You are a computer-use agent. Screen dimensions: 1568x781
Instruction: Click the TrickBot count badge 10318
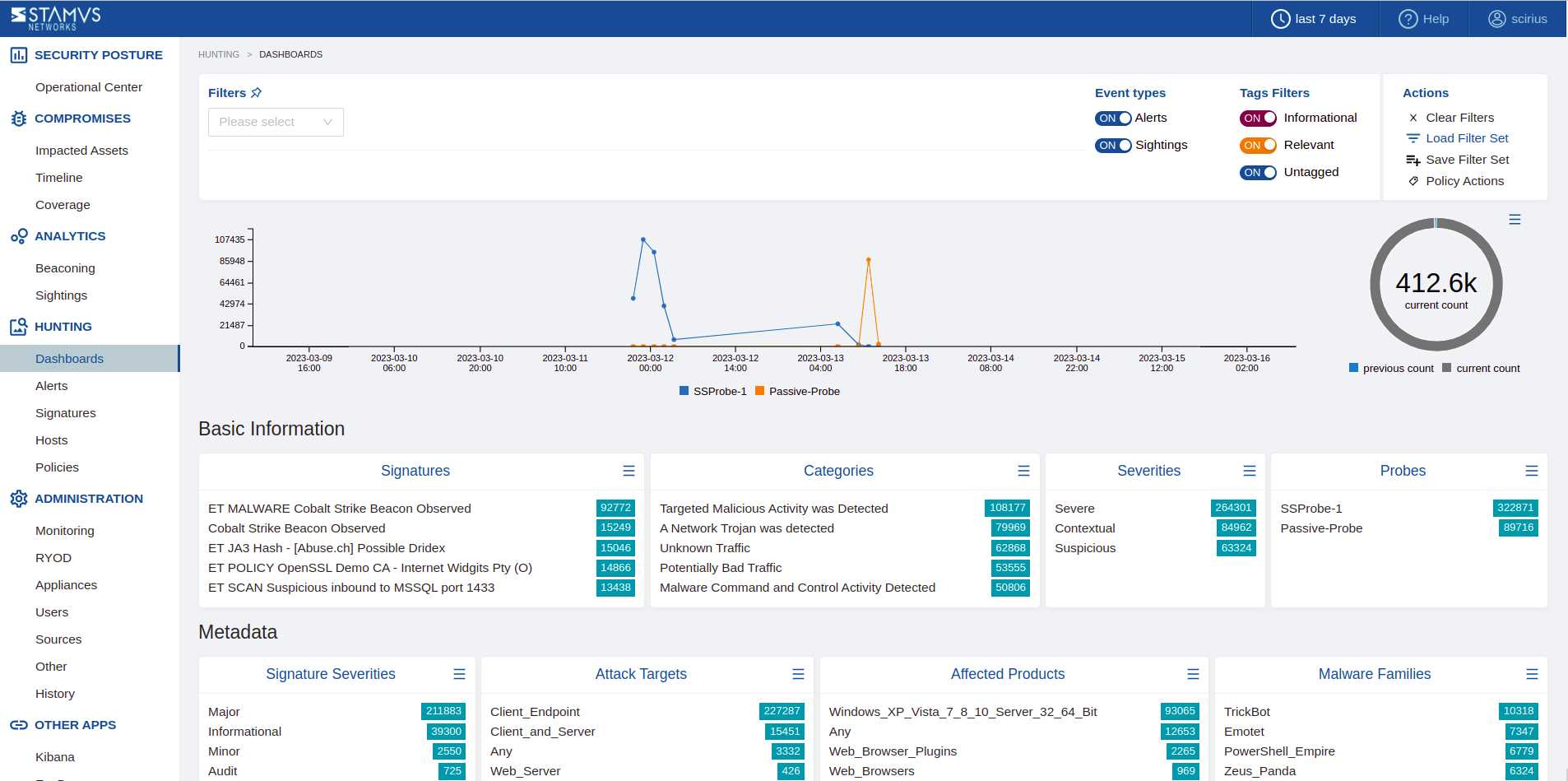coord(1519,711)
